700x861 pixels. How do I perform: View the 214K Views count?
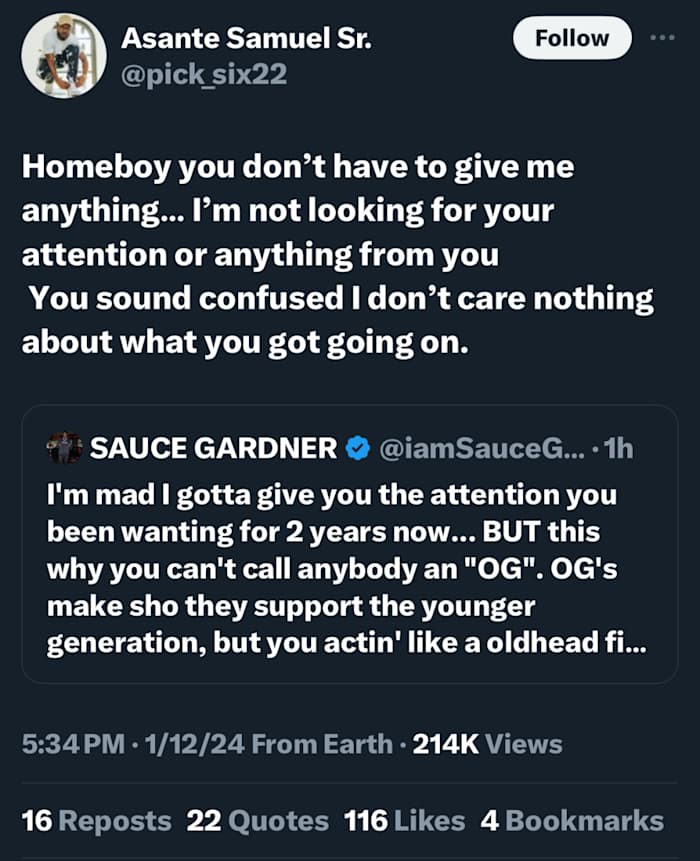click(488, 744)
